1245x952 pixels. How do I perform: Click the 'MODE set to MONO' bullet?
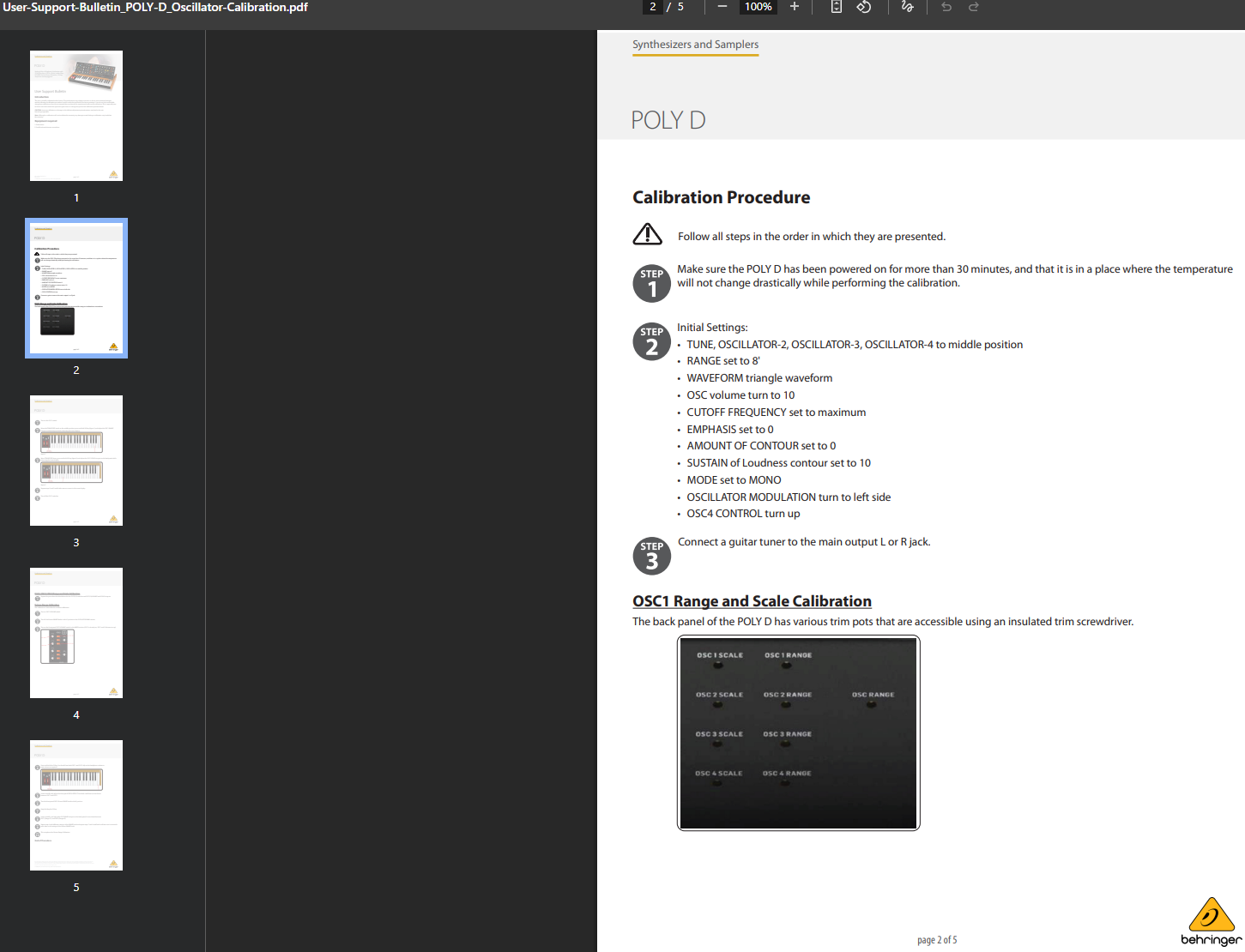point(734,480)
